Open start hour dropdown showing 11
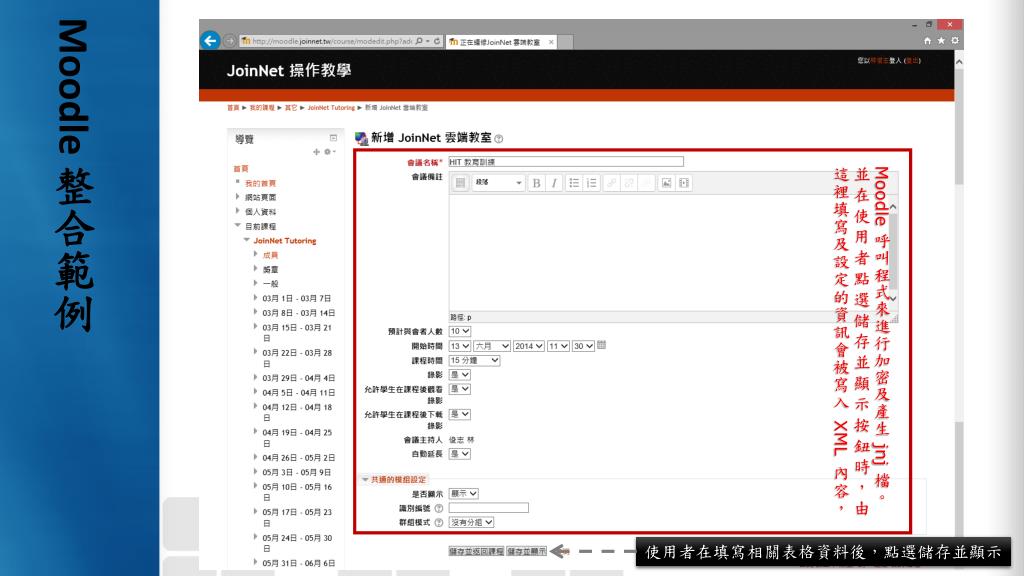This screenshot has height=576, width=1024. click(x=558, y=346)
